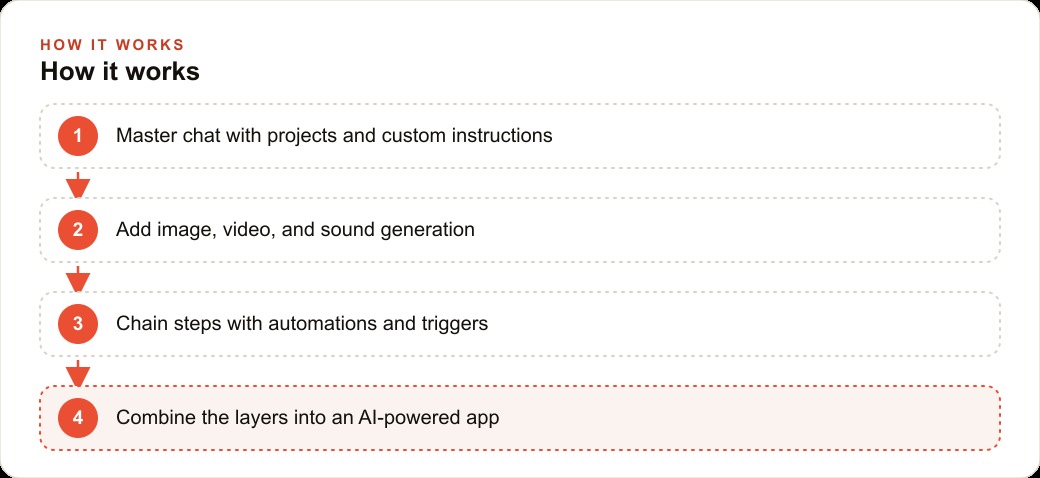Image resolution: width=1040 pixels, height=478 pixels.
Task: Click the number 4 step circle
Action: 78,418
